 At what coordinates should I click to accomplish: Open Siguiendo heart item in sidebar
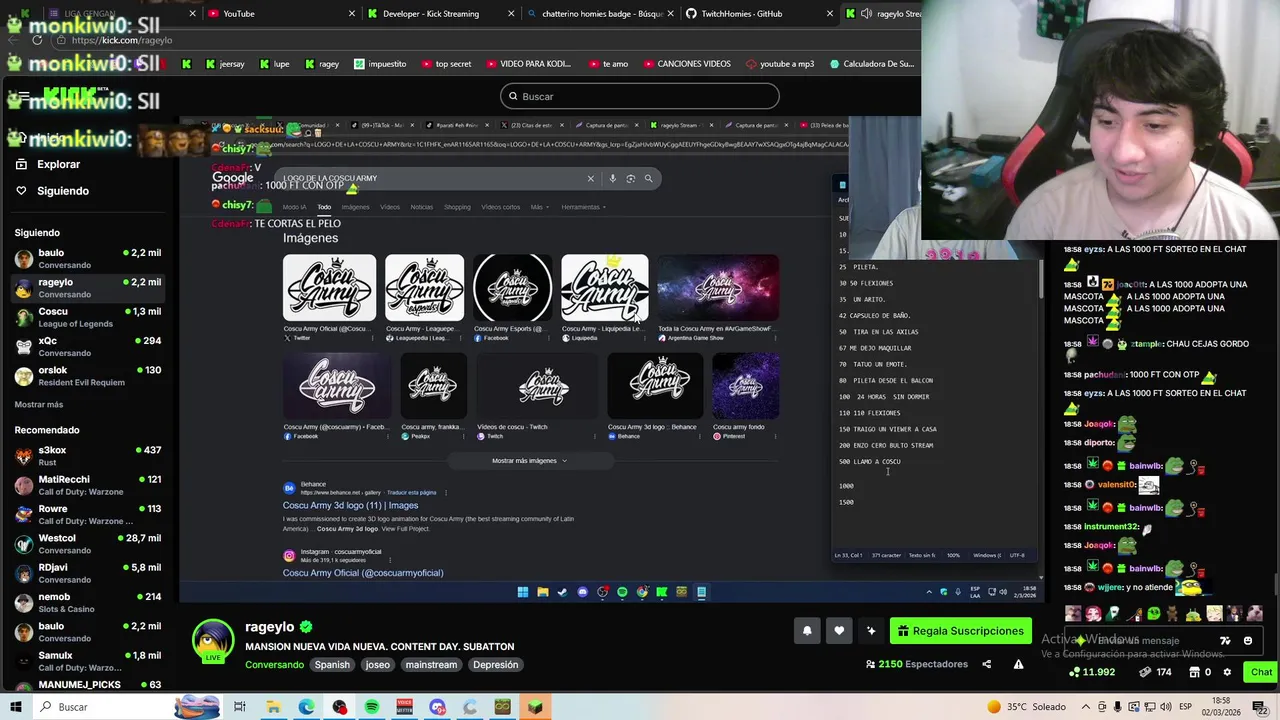[62, 191]
